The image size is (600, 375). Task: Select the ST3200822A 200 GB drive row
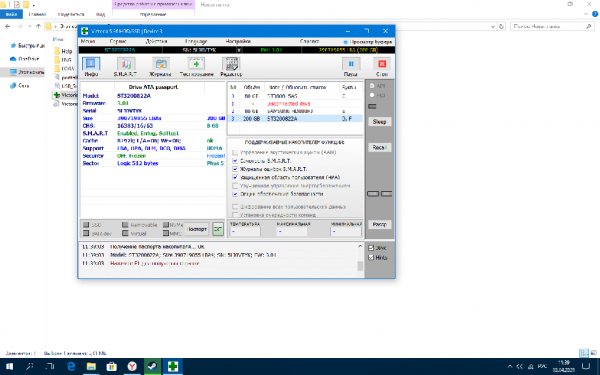click(295, 119)
